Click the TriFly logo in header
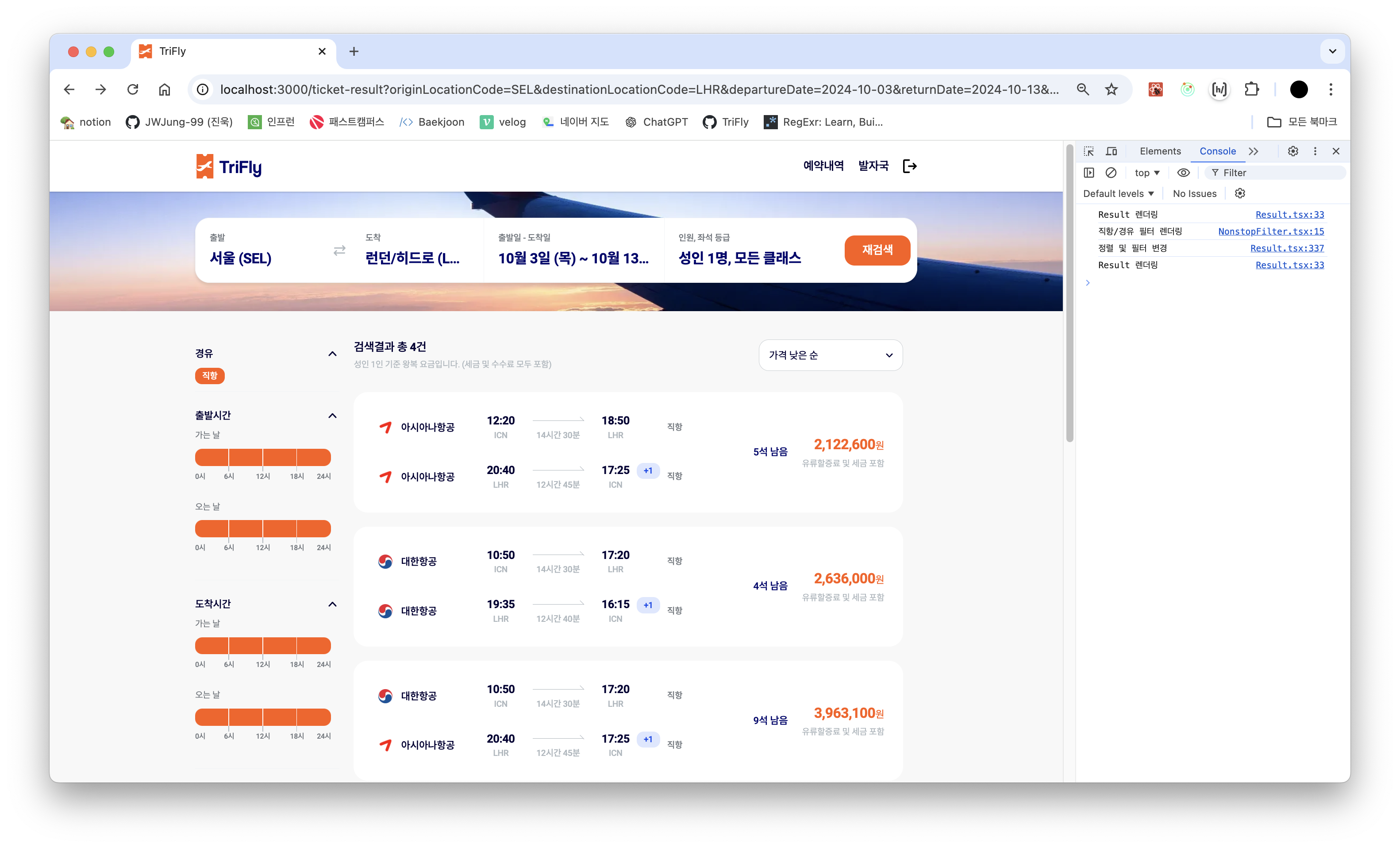Screen dimensions: 1400x848 228,166
